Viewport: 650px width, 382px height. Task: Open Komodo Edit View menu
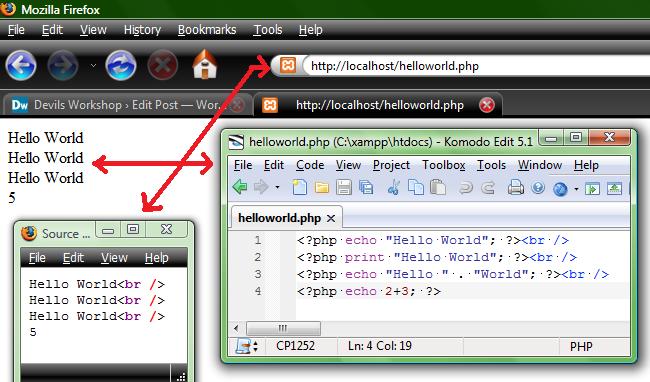pos(348,165)
